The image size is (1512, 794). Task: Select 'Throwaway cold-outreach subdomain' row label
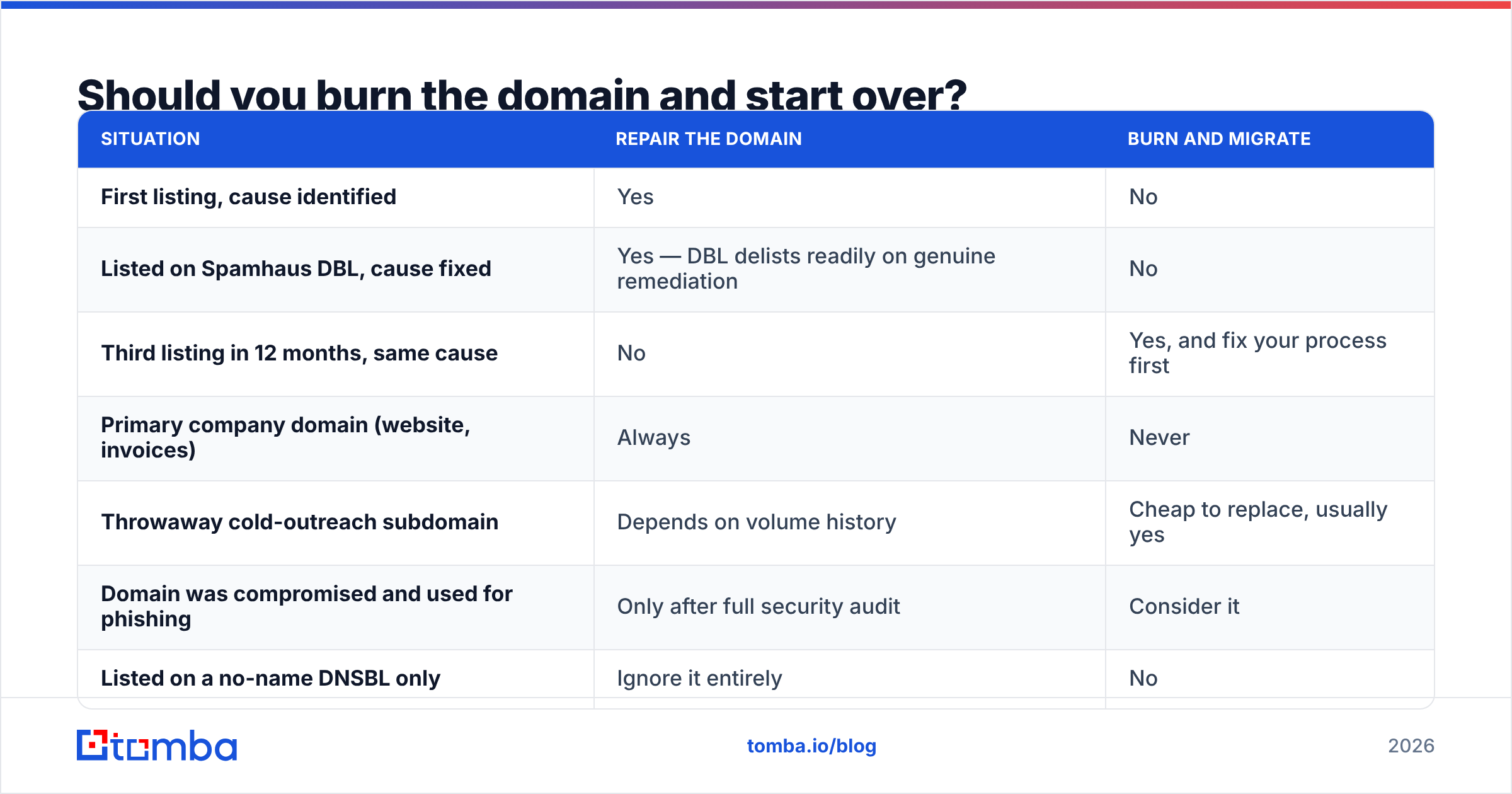[x=300, y=522]
